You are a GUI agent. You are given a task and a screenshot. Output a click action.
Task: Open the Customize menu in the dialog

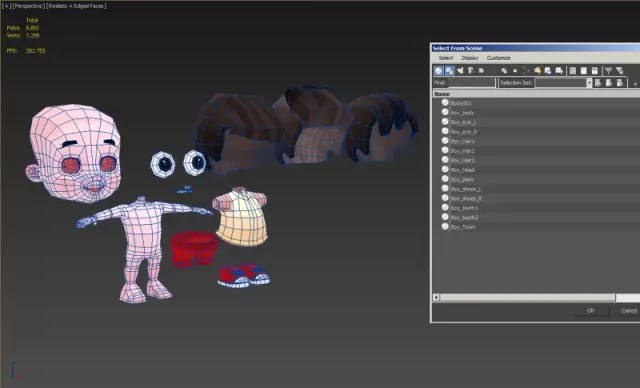coord(498,58)
